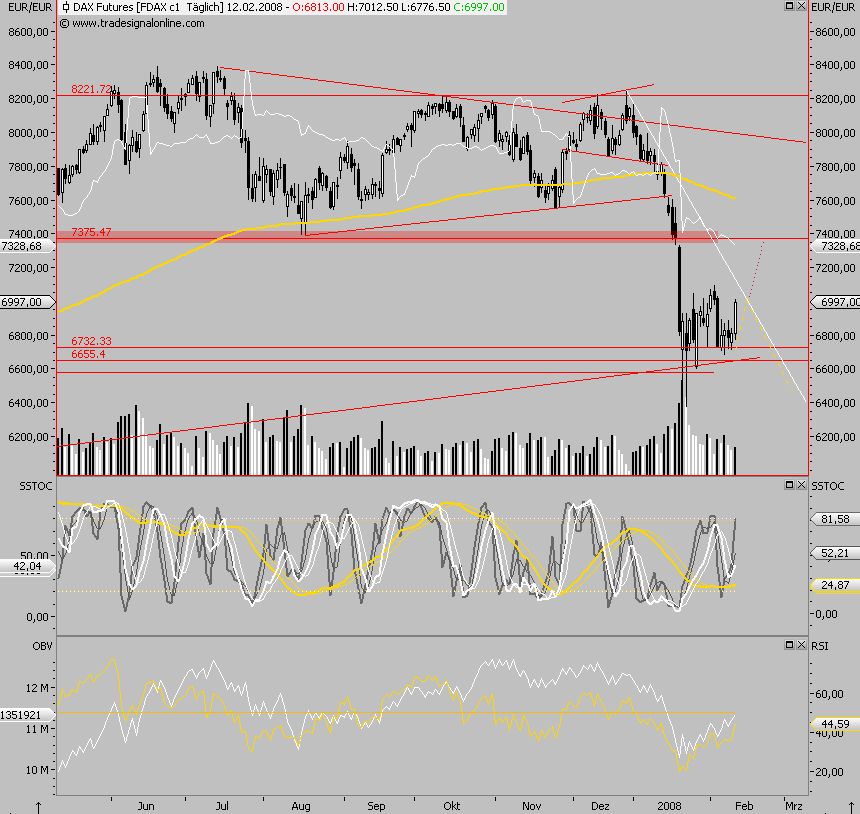Click the 6732.33 horizontal line label
The height and width of the screenshot is (814, 860).
[x=91, y=341]
